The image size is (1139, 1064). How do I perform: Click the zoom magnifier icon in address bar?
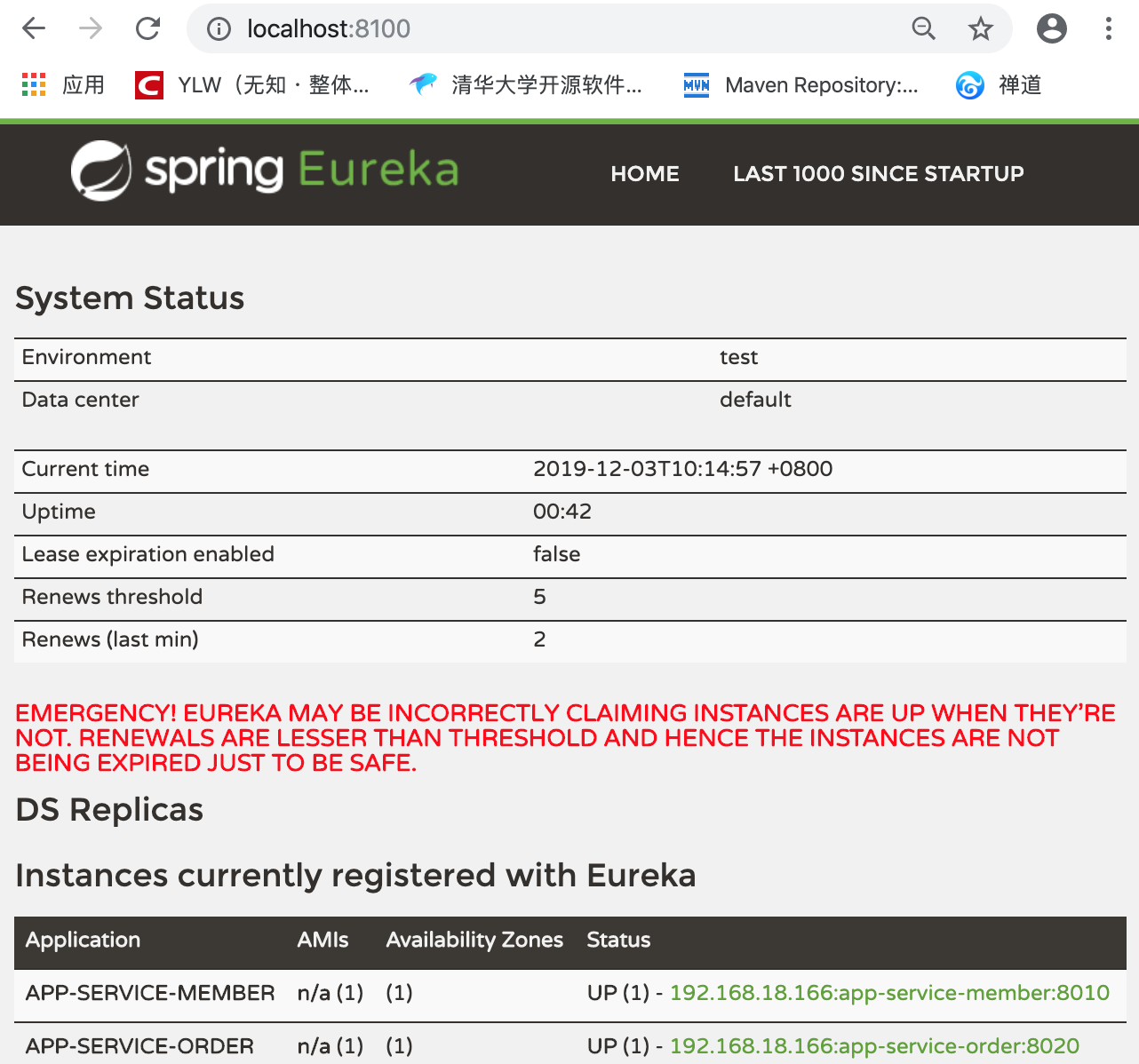(x=924, y=28)
